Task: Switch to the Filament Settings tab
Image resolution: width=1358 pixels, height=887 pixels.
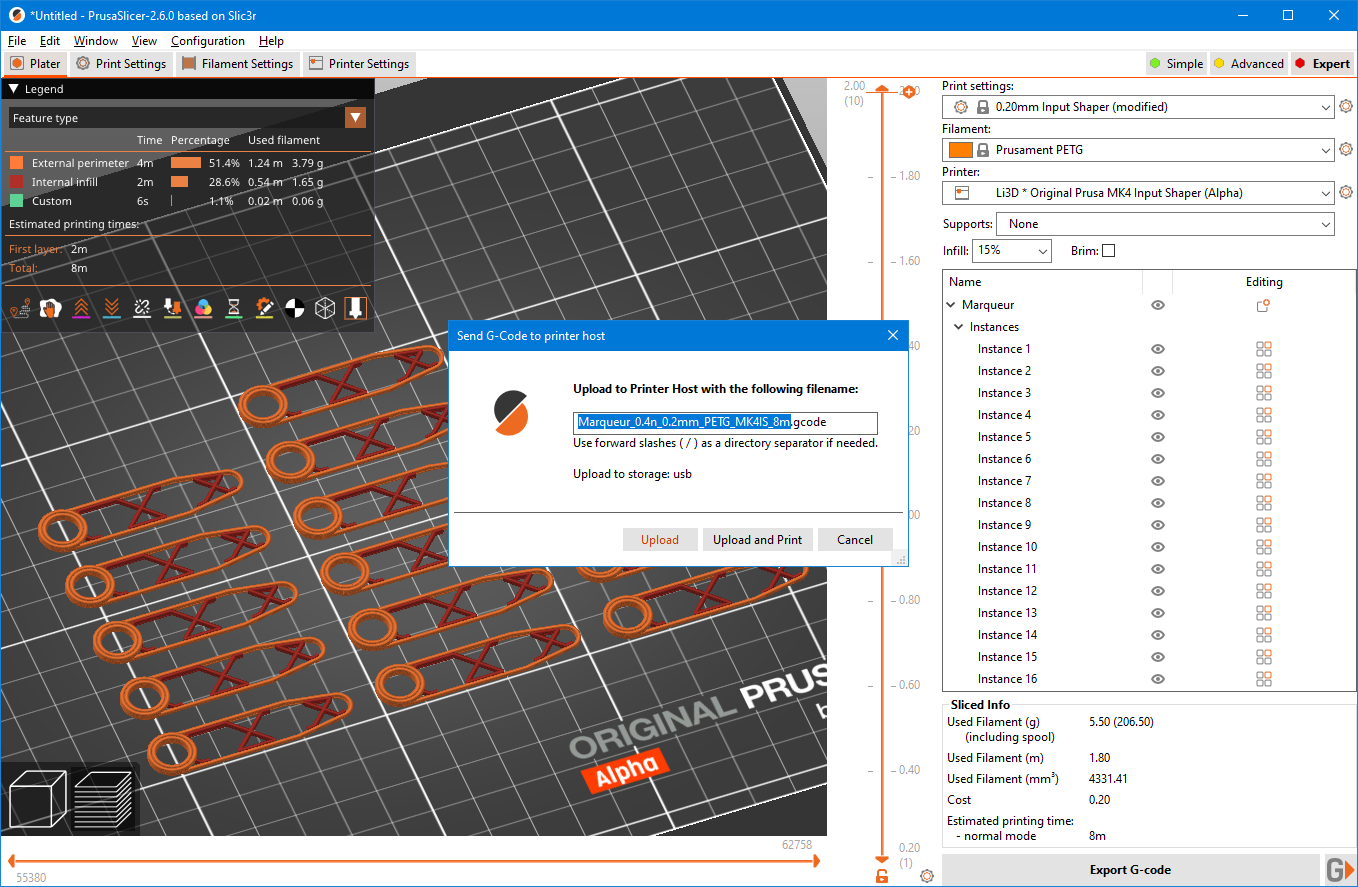Action: click(238, 64)
